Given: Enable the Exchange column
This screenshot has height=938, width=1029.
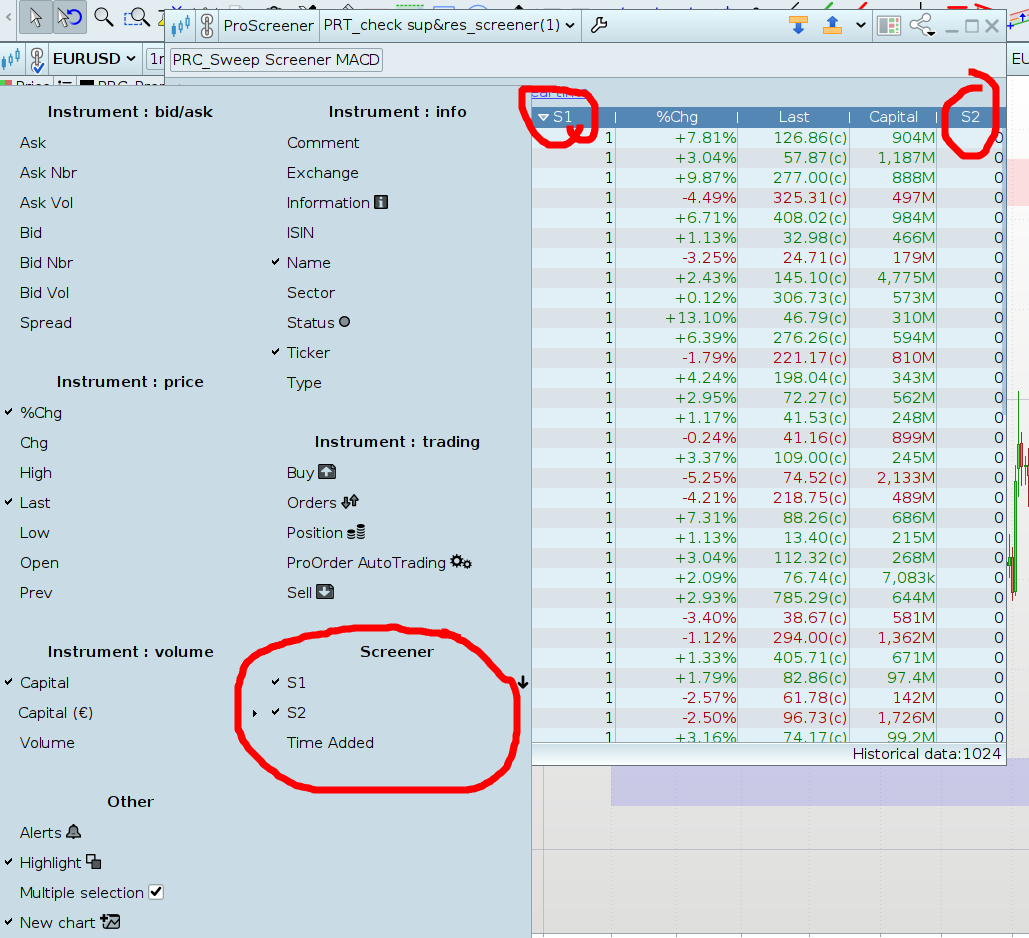Looking at the screenshot, I should click(322, 173).
